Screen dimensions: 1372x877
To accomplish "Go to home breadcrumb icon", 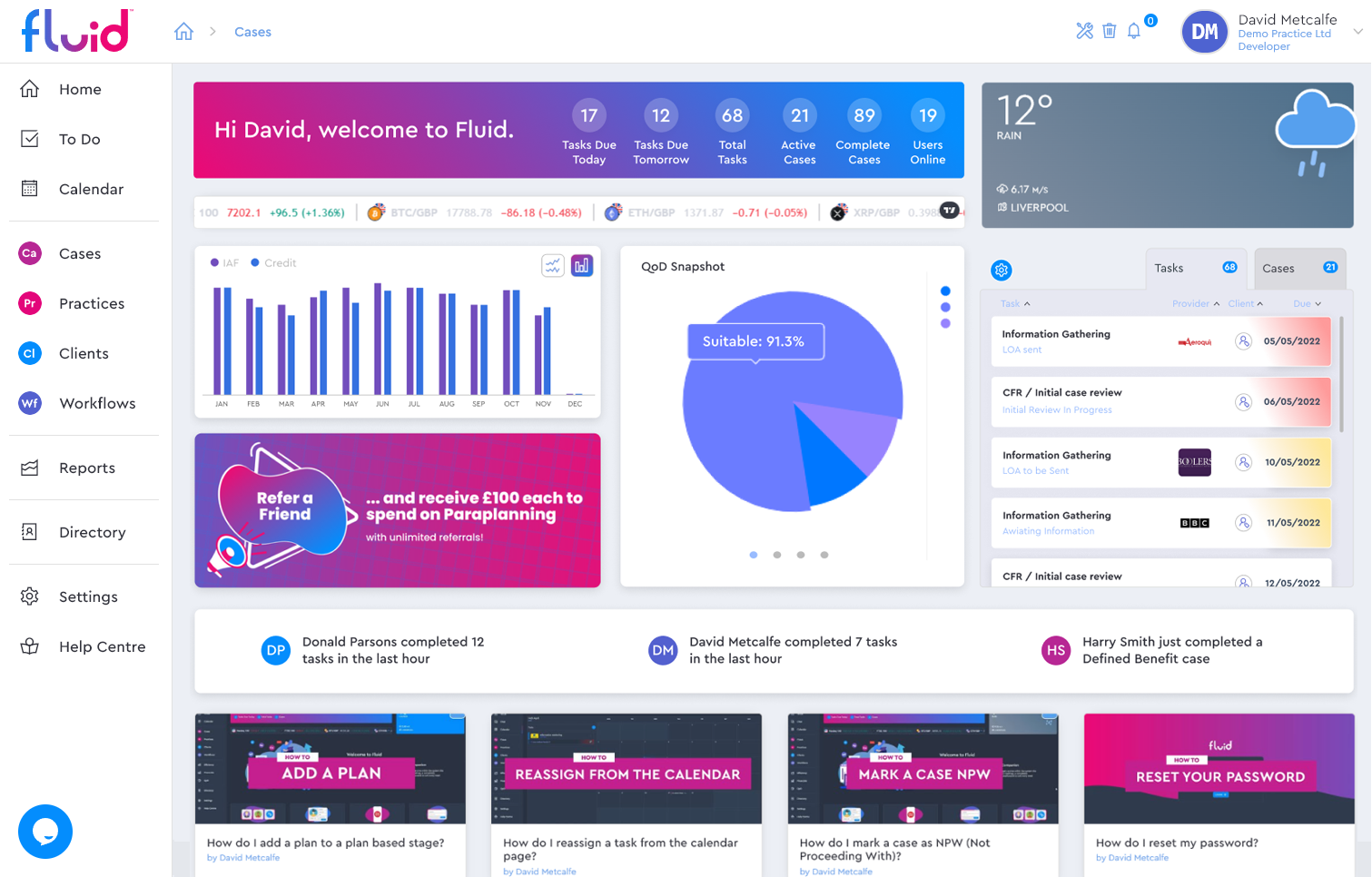I will 184,32.
